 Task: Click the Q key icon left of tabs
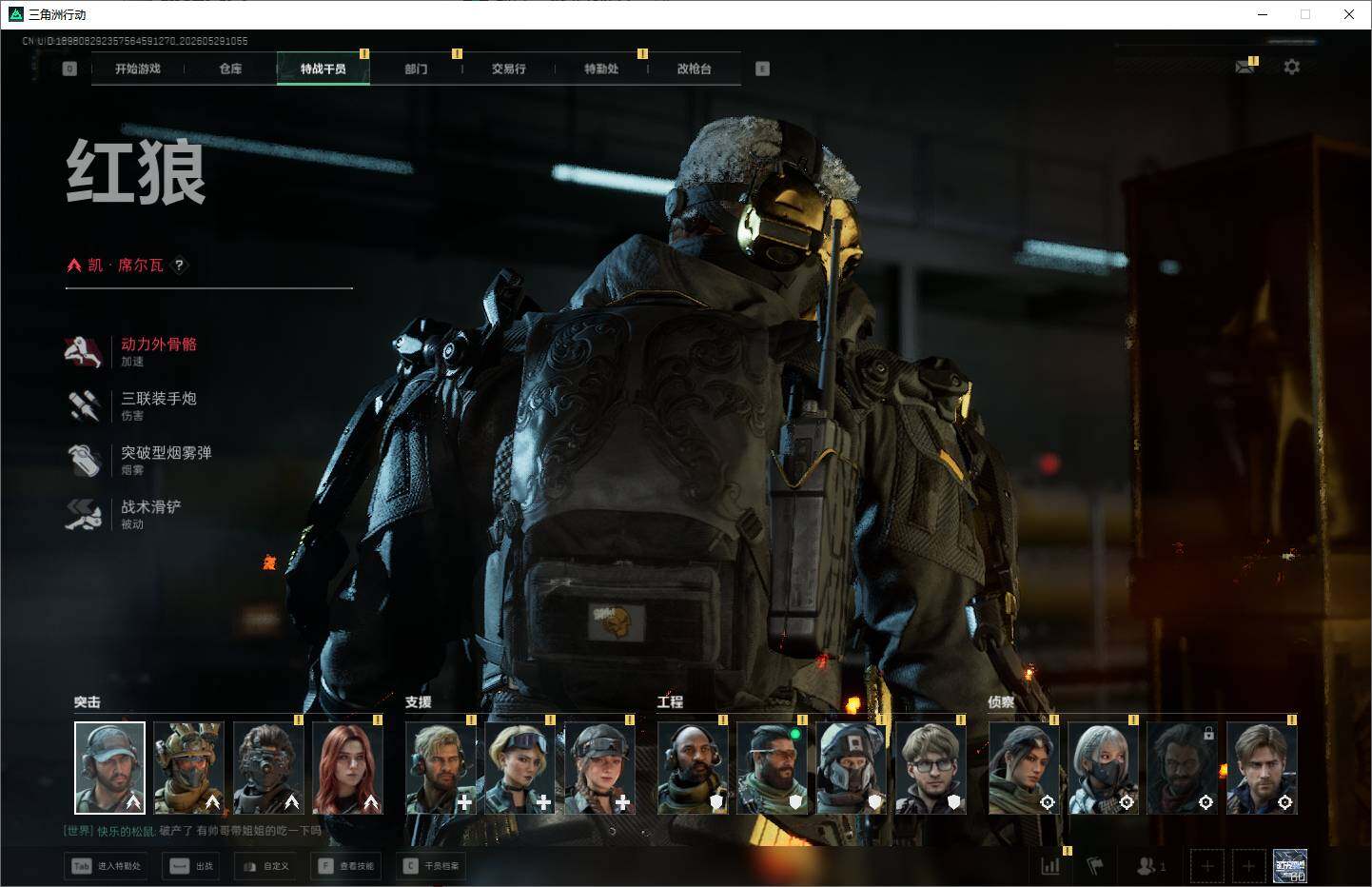click(69, 69)
